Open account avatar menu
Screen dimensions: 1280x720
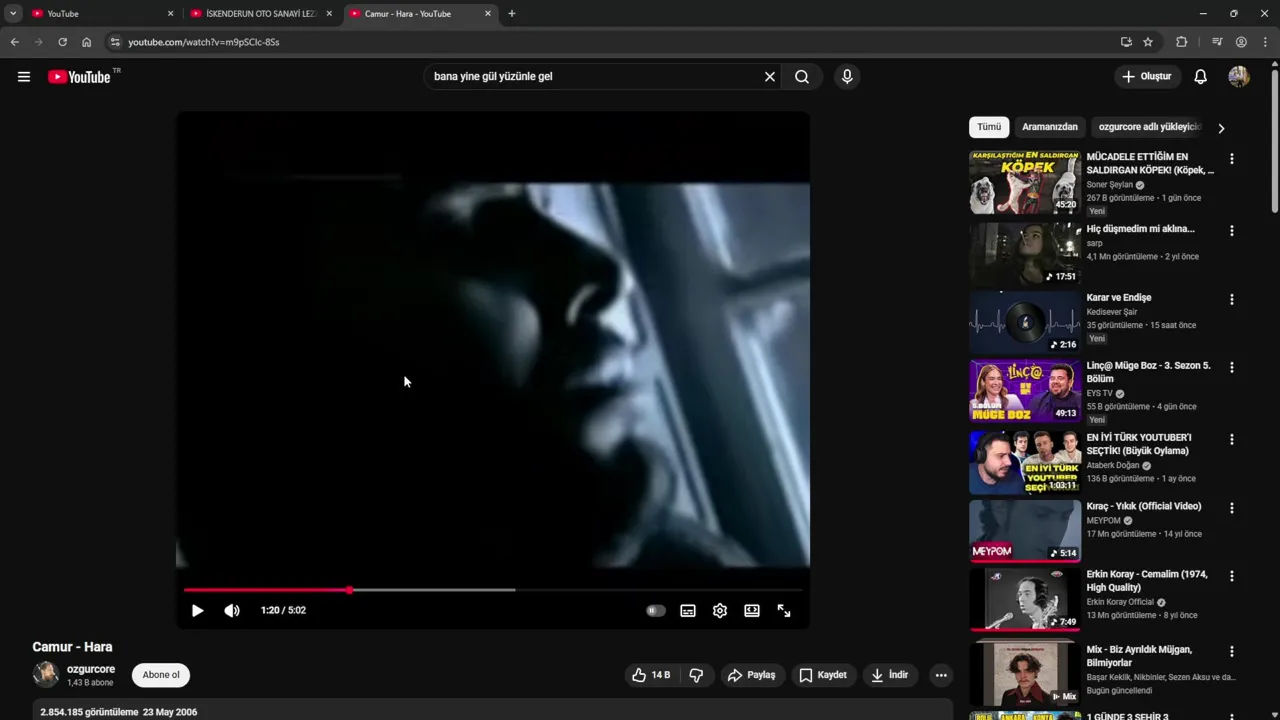[x=1239, y=76]
